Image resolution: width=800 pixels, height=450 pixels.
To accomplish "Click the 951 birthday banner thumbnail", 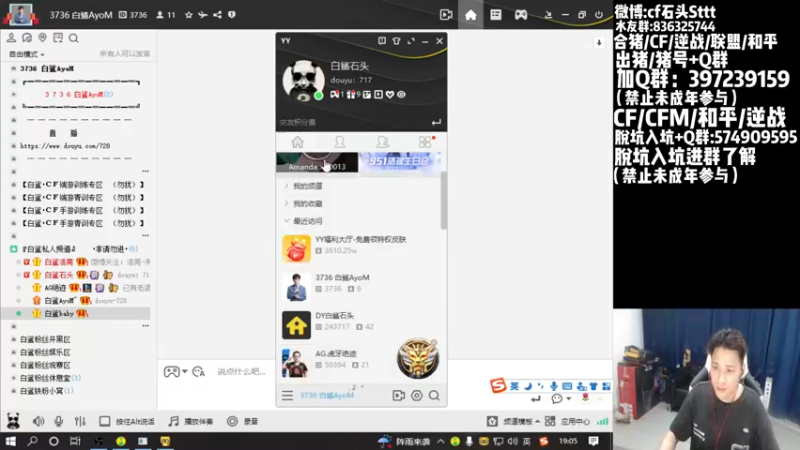I will tap(399, 162).
